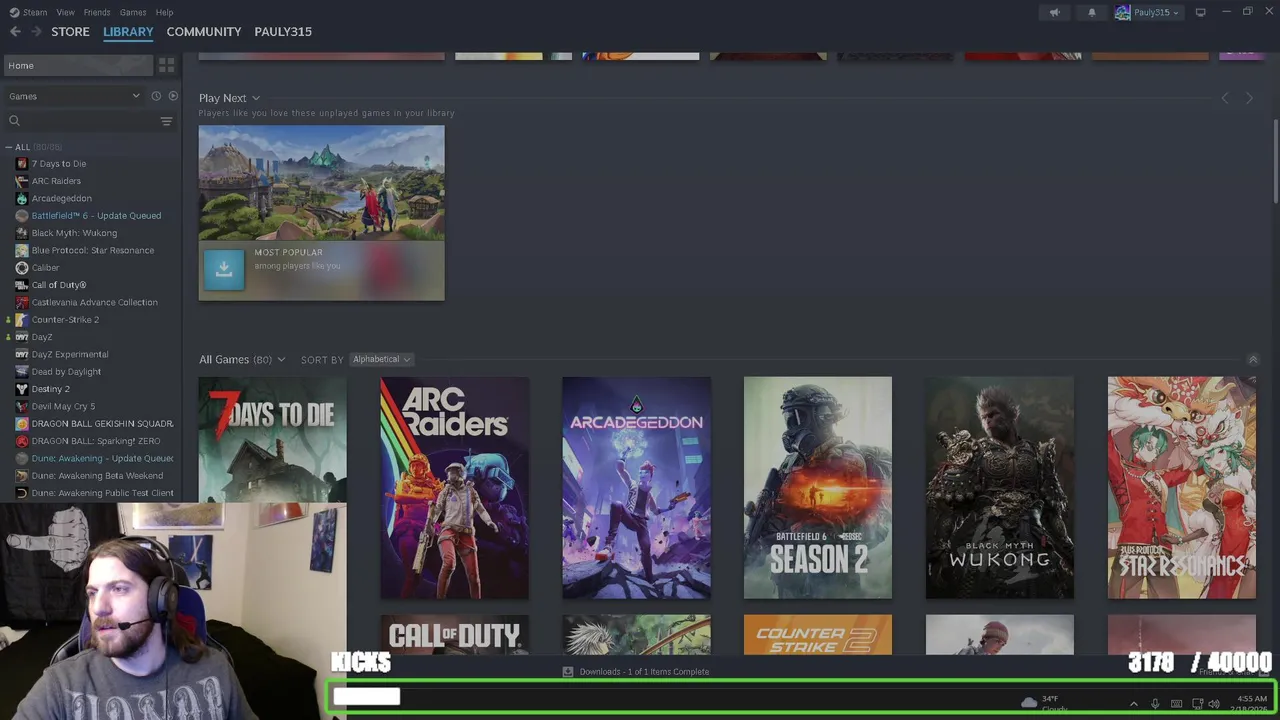Switch library to grid collections view
1280x720 pixels.
[x=167, y=65]
